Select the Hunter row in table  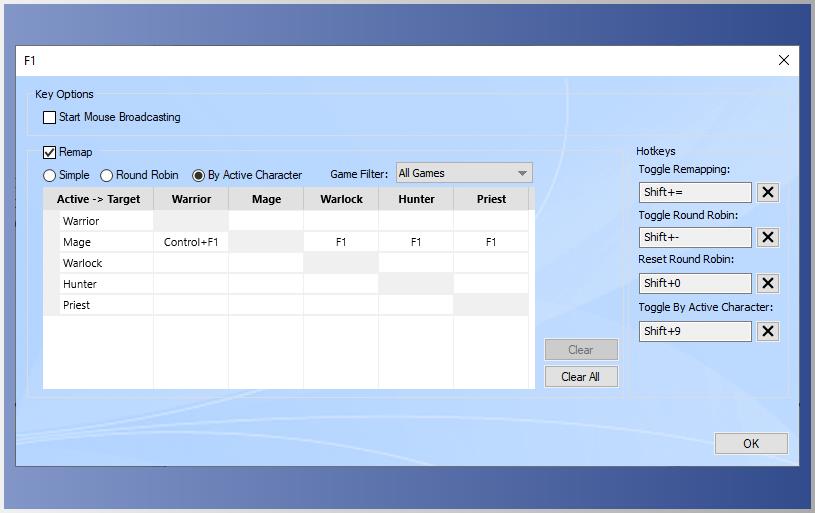(80, 284)
